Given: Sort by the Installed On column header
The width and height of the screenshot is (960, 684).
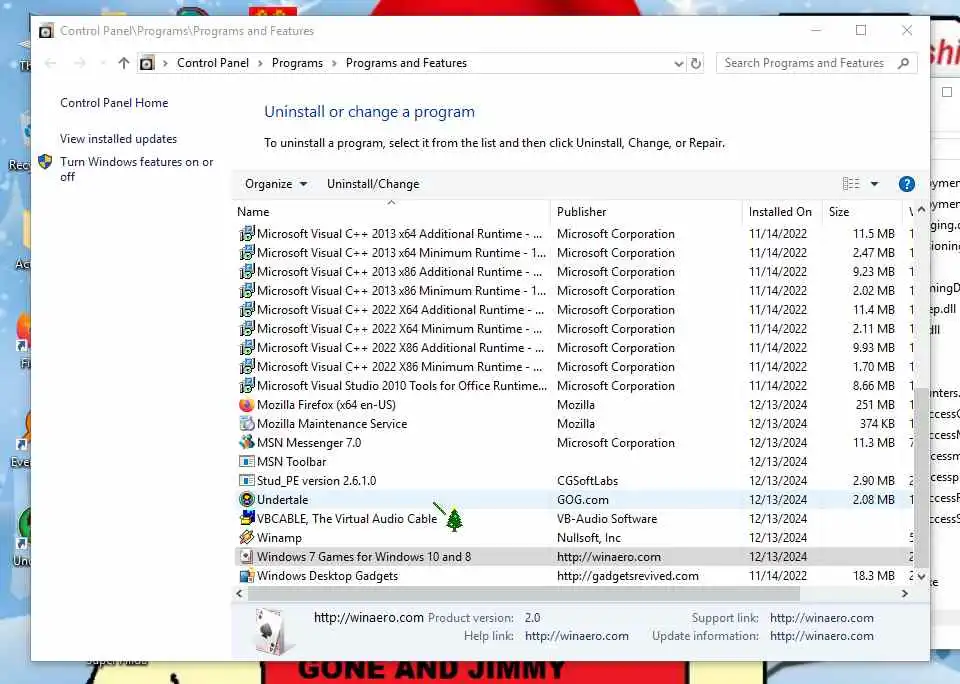Looking at the screenshot, I should pos(781,211).
